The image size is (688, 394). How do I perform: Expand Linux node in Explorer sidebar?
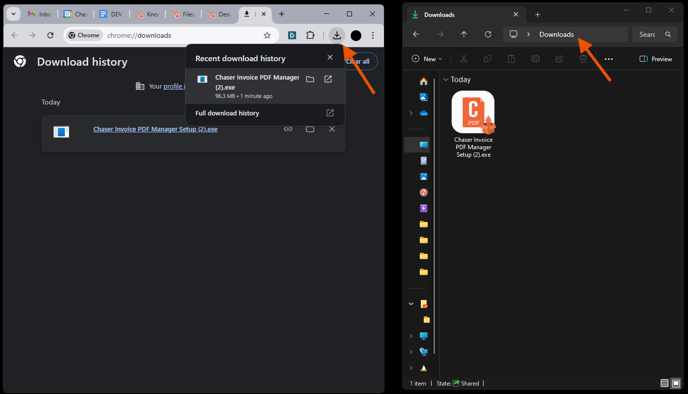(411, 368)
